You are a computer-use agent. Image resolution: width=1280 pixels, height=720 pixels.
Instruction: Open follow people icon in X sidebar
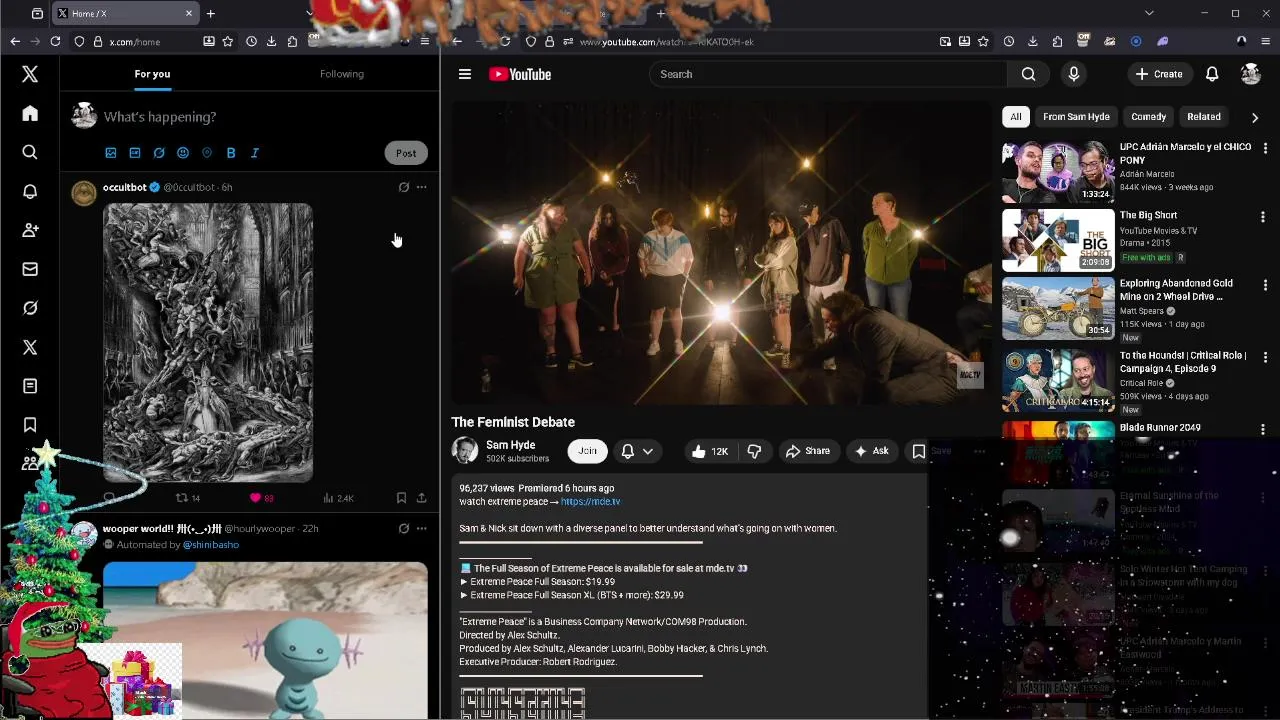click(30, 230)
